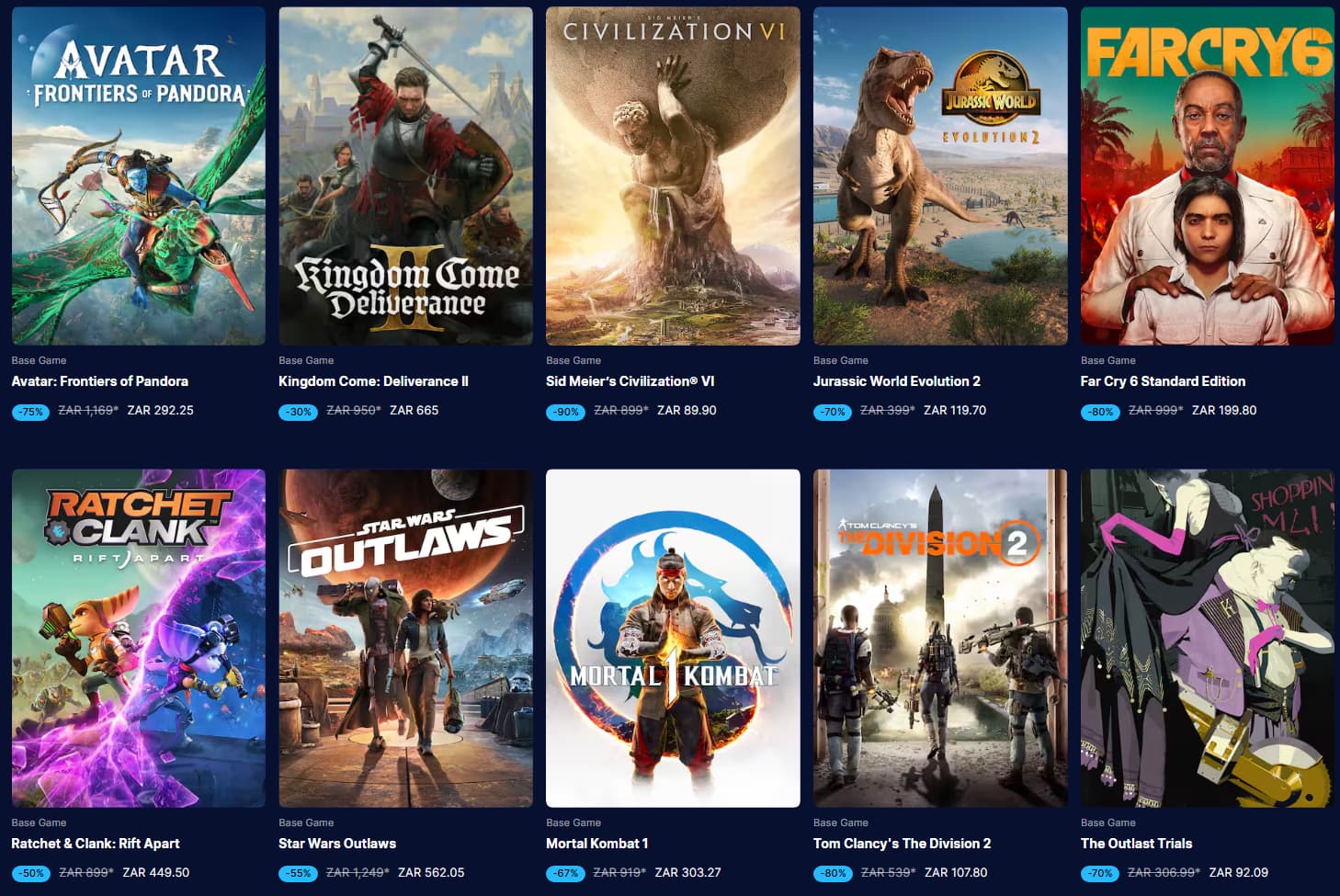Open Avatar: Frontiers of Pandora cover art
This screenshot has height=896, width=1340.
[139, 176]
